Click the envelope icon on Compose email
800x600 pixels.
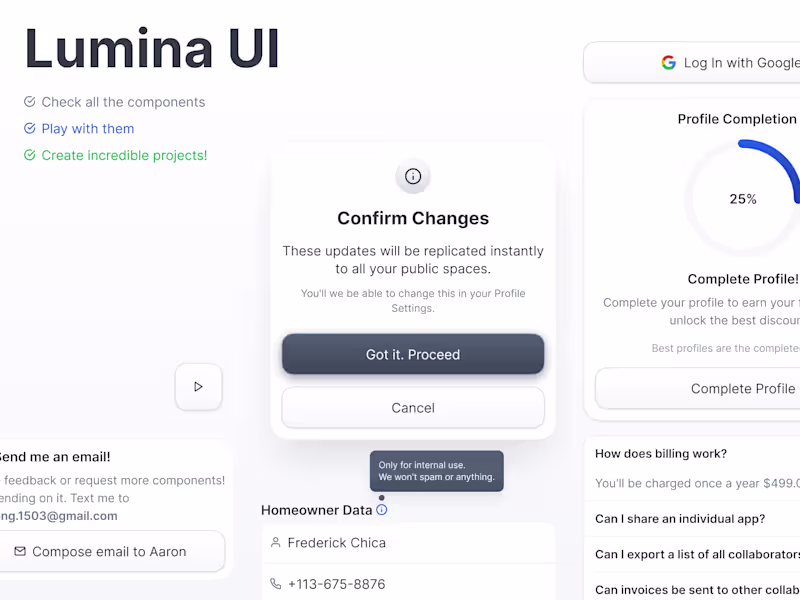tap(20, 551)
